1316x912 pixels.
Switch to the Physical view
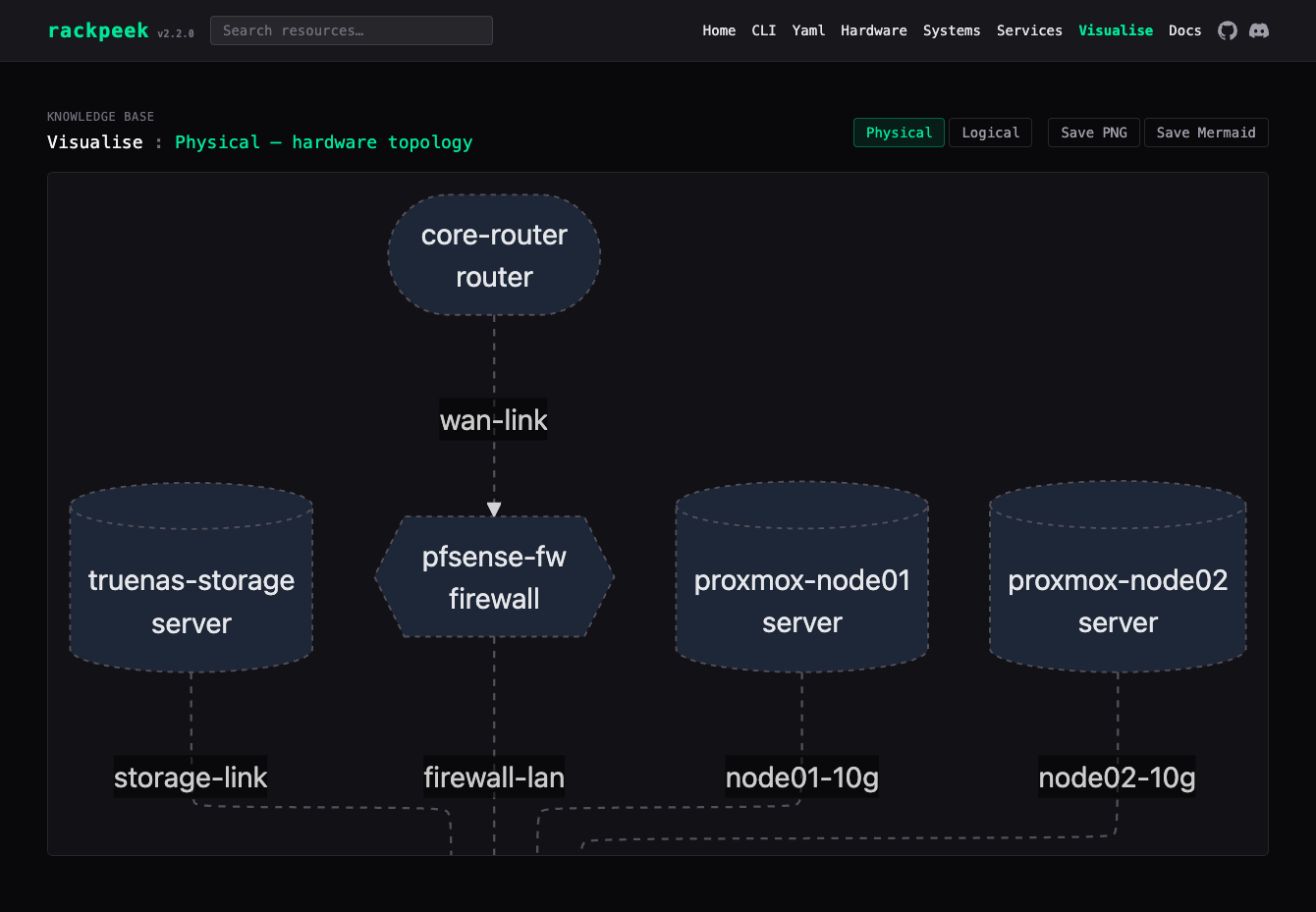pyautogui.click(x=899, y=133)
